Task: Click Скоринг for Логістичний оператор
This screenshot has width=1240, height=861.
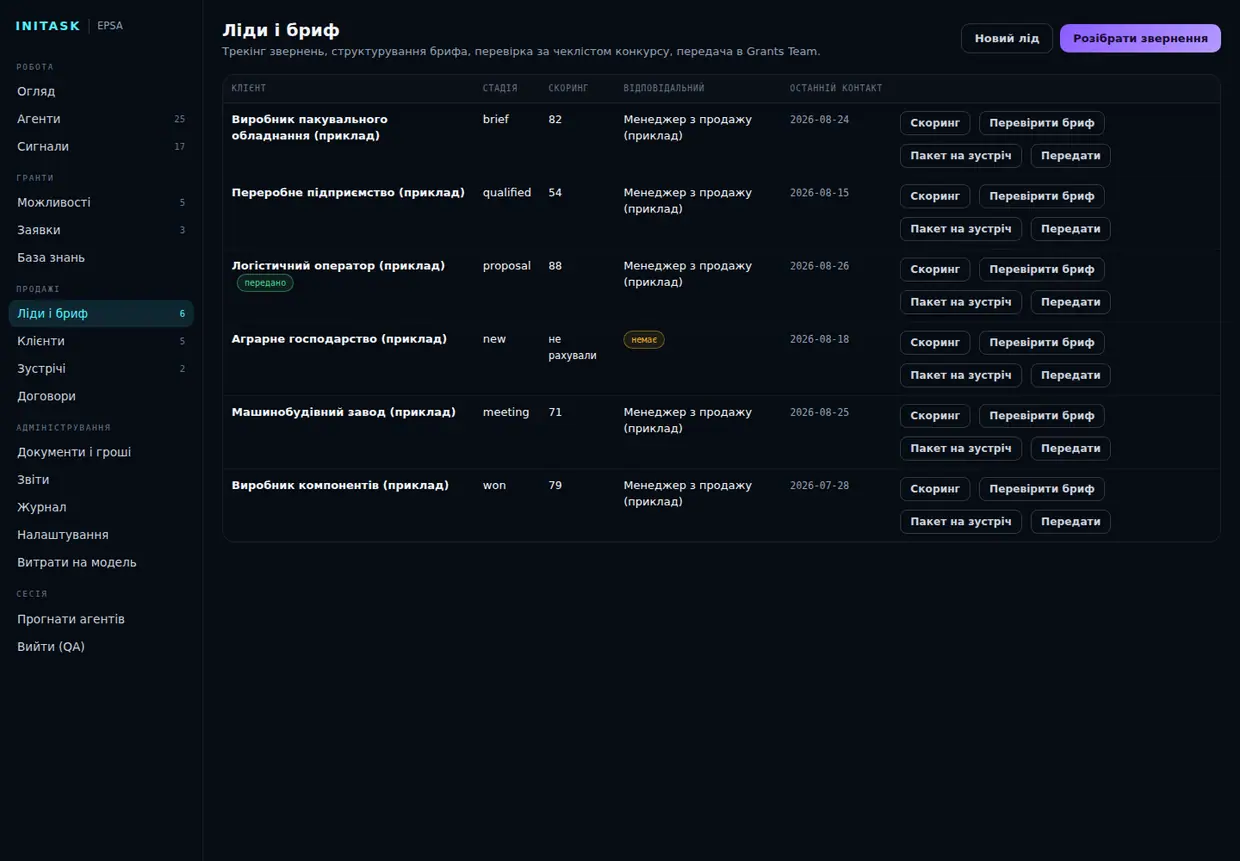Action: 935,269
